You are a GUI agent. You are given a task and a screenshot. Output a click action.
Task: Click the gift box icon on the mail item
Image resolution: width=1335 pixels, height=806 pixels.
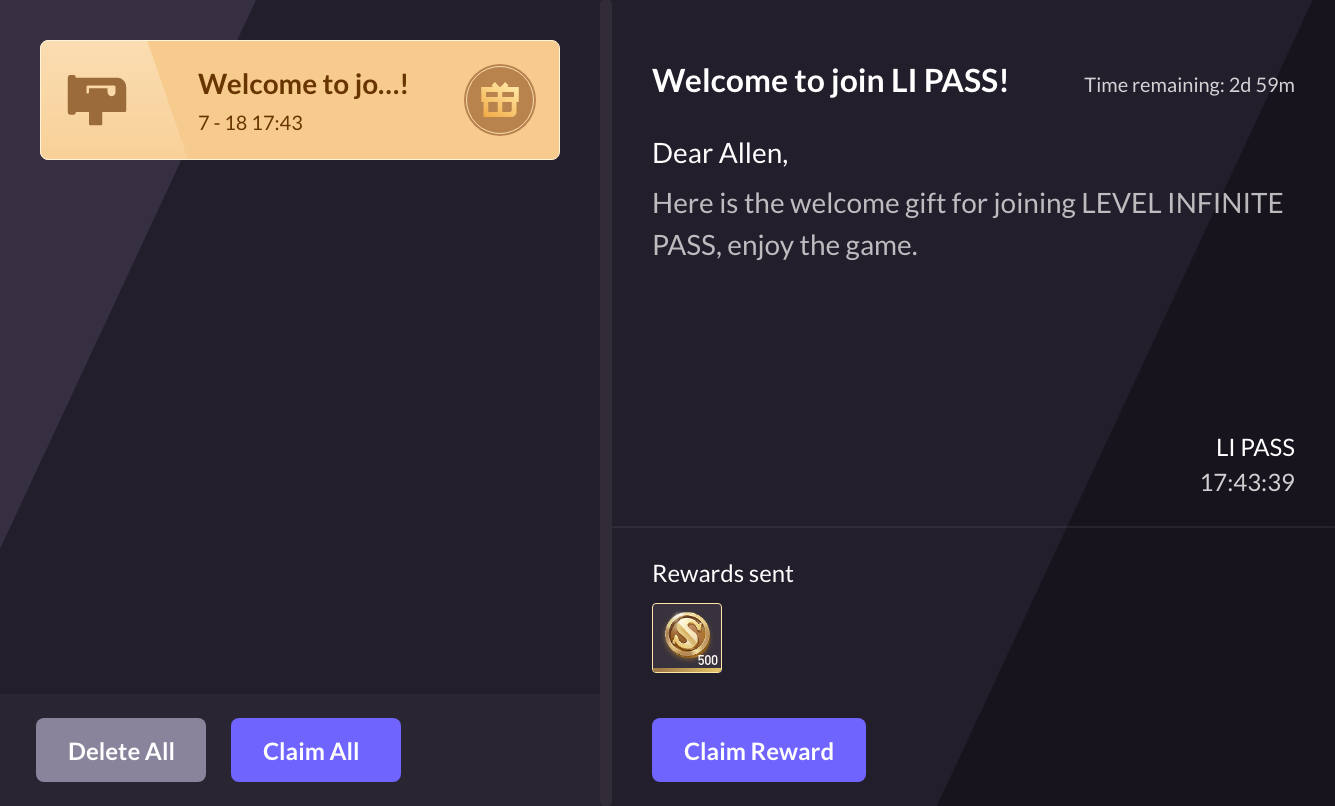[x=499, y=100]
